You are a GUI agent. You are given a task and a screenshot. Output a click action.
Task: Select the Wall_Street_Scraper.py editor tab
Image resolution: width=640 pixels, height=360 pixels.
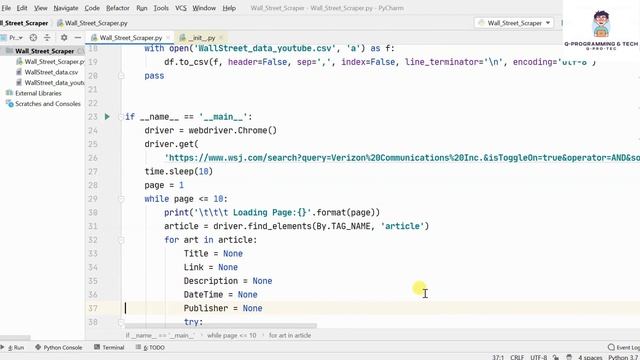point(131,38)
